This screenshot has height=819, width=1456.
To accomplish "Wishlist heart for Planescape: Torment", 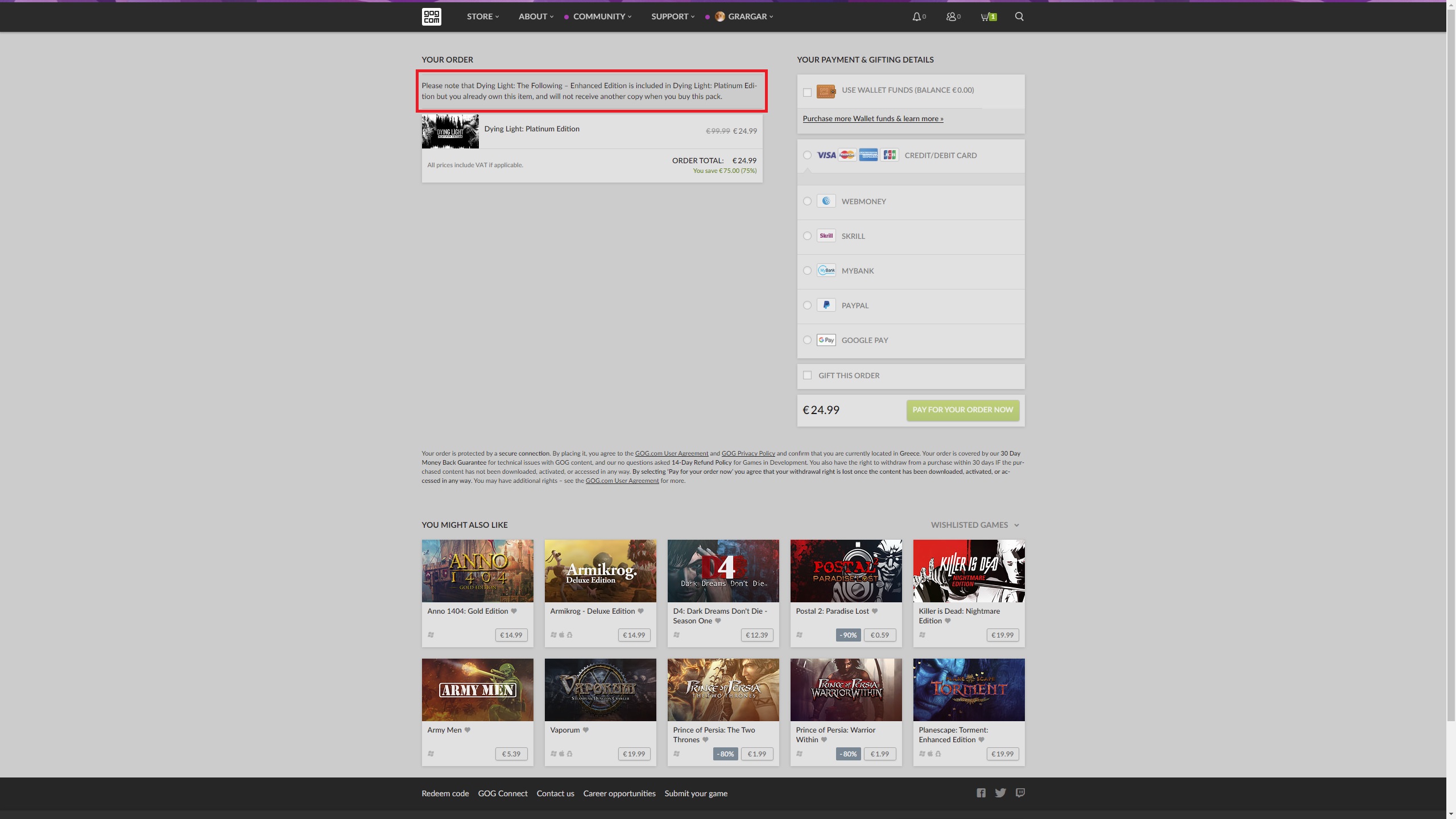I will (981, 739).
